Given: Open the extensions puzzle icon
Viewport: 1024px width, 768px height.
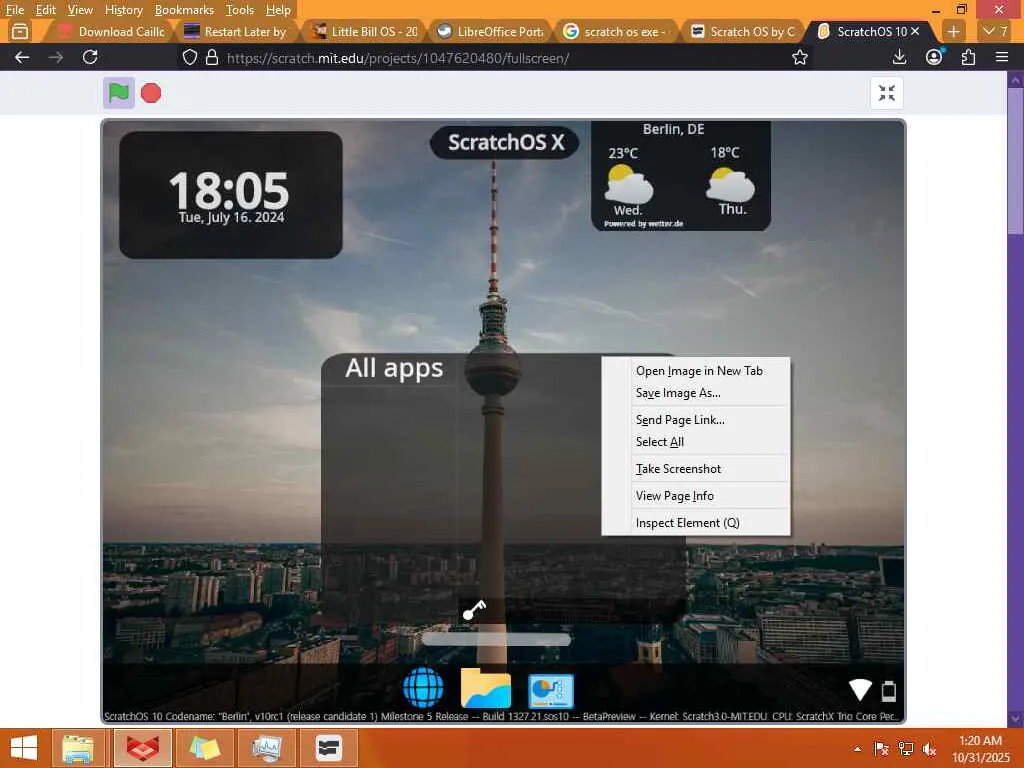Looking at the screenshot, I should coord(968,57).
